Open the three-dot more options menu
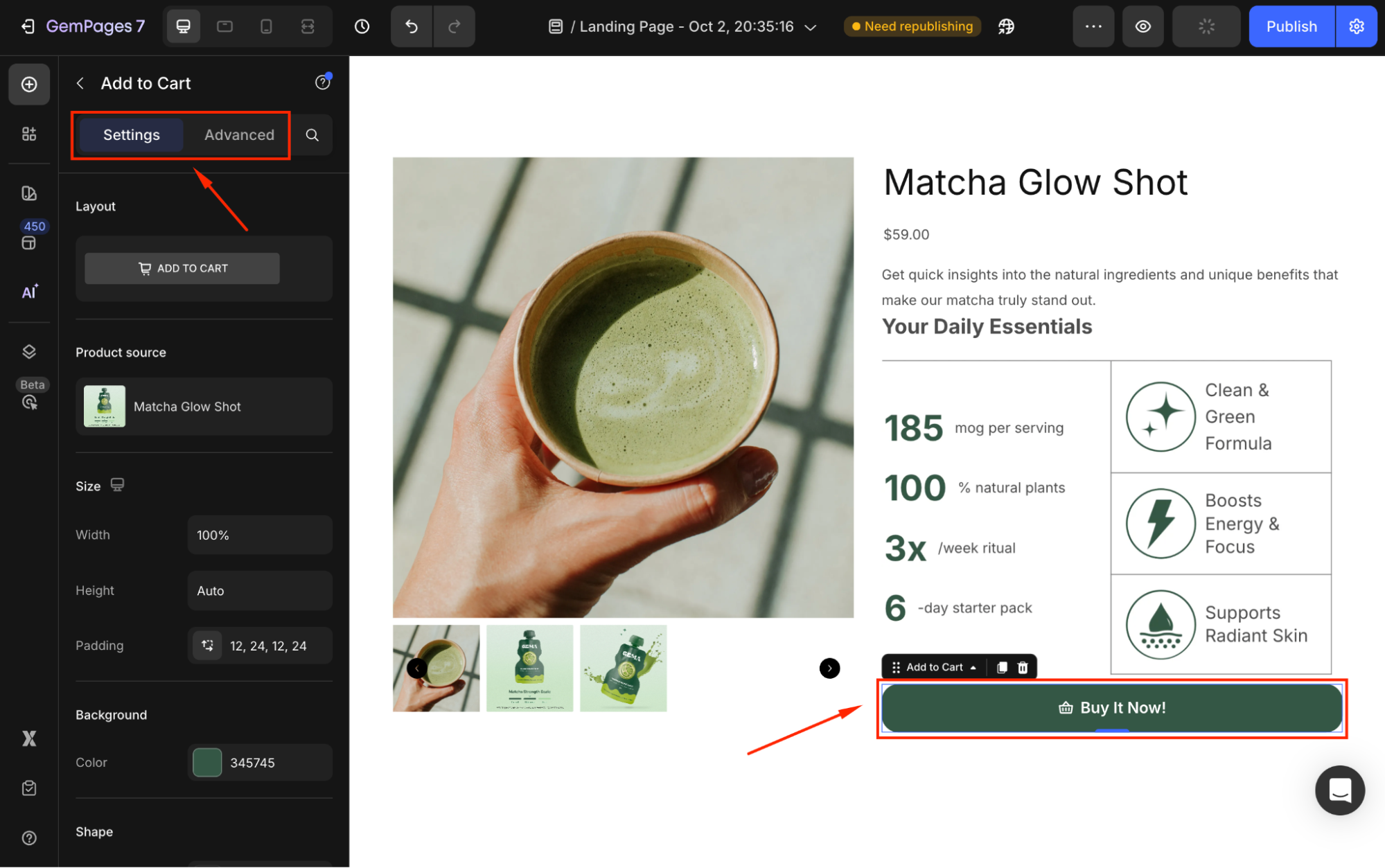Viewport: 1385px width, 868px height. tap(1093, 26)
